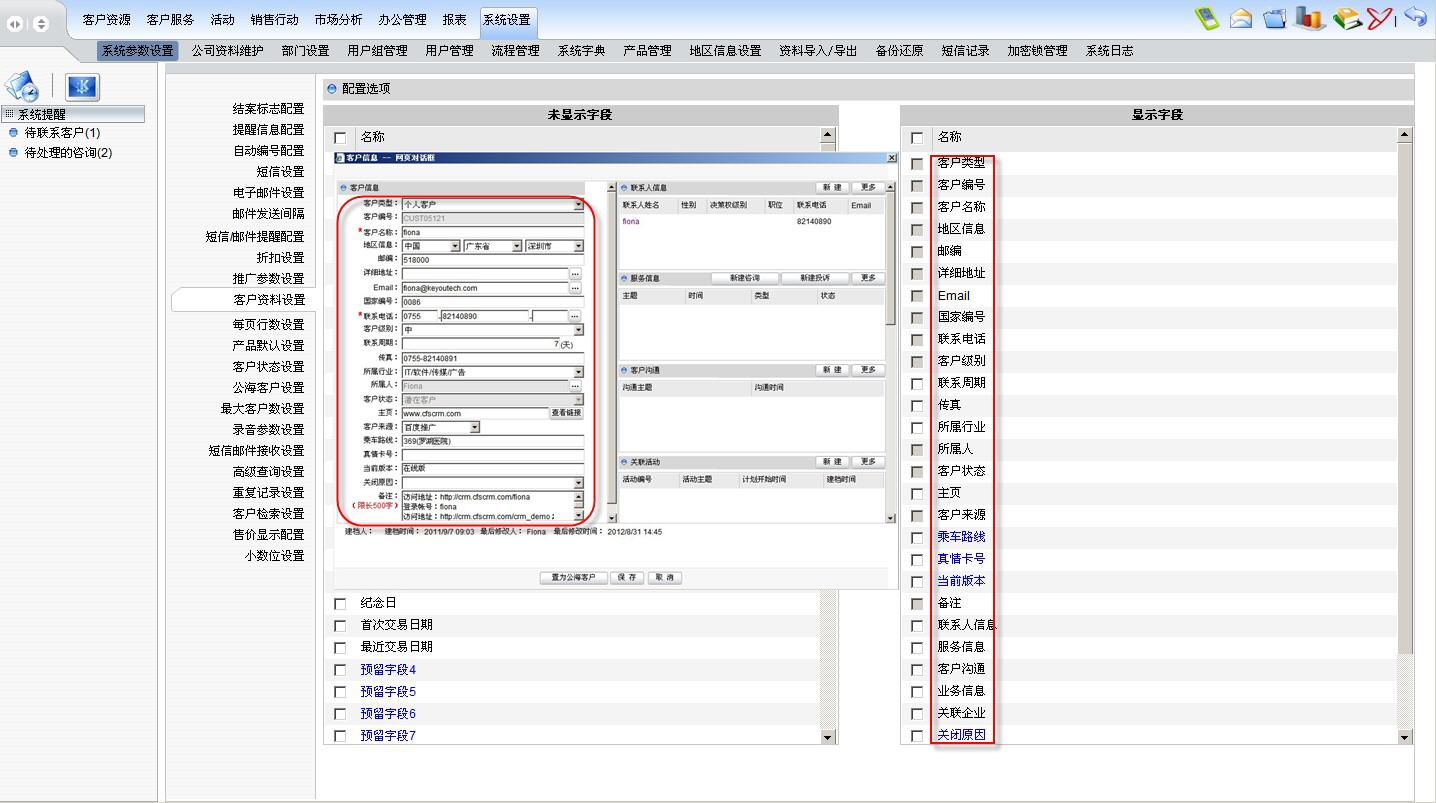The width and height of the screenshot is (1436, 803).
Task: Check the 客户类型 checkbox
Action: 917,164
